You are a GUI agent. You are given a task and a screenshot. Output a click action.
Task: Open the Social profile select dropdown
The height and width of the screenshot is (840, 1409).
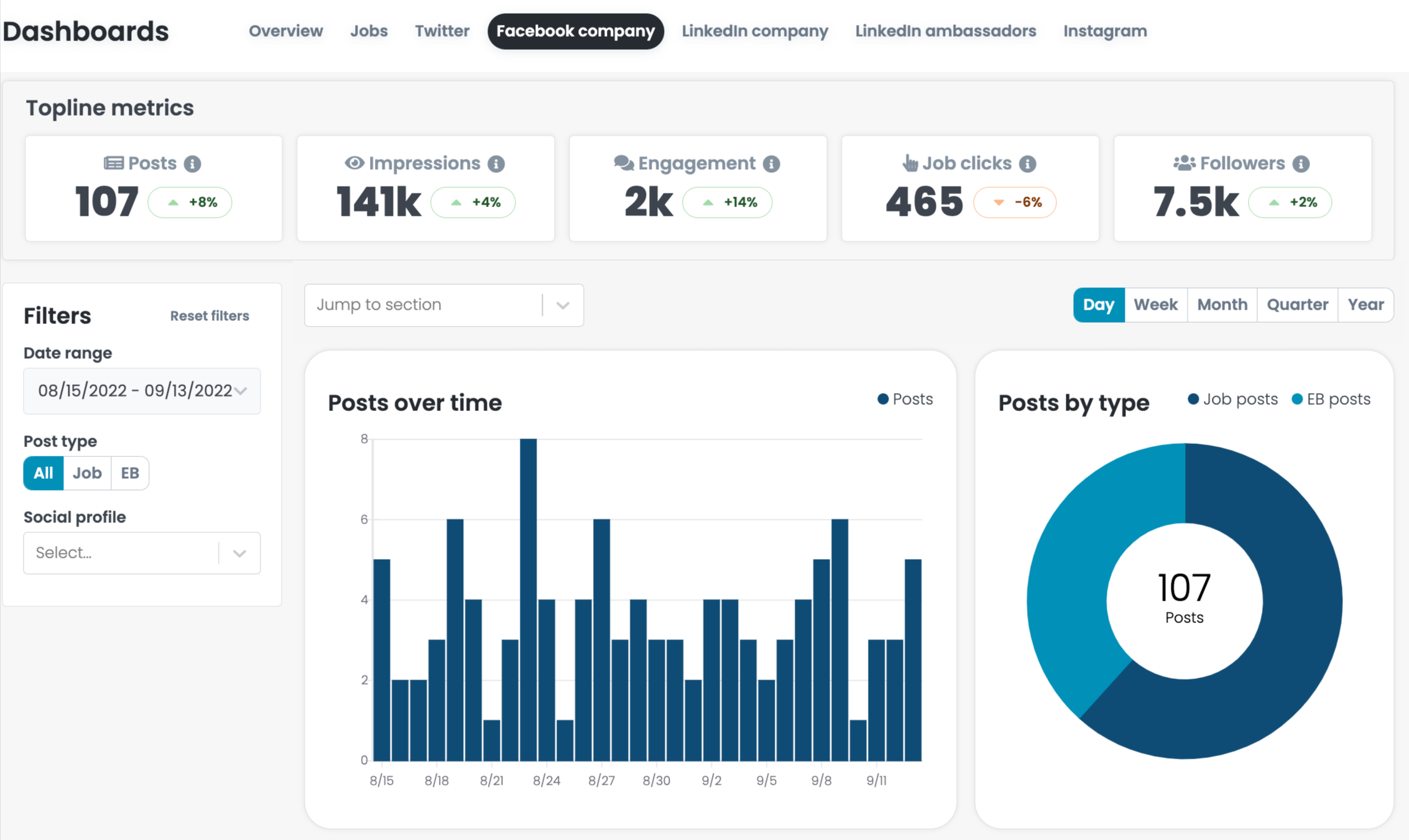[x=142, y=553]
